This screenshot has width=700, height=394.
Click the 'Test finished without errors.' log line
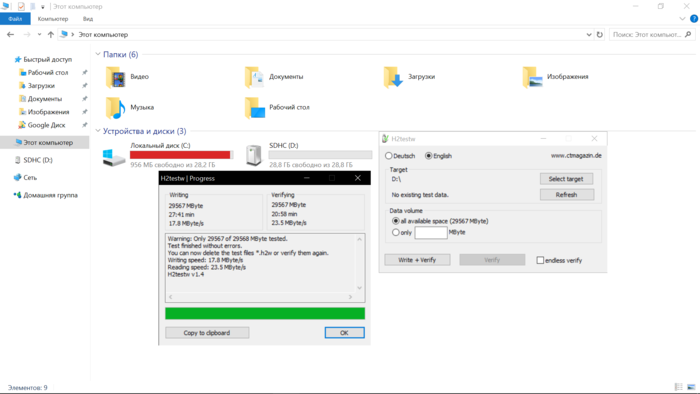tap(204, 246)
